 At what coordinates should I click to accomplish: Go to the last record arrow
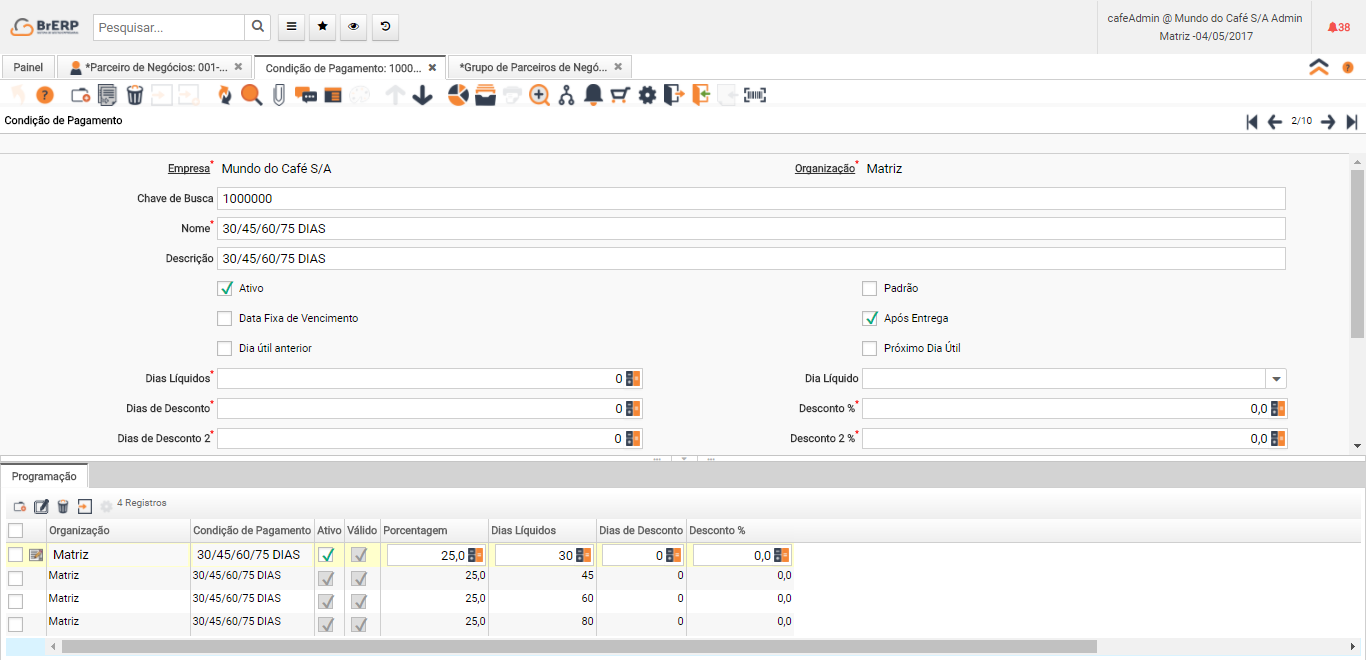coord(1352,121)
